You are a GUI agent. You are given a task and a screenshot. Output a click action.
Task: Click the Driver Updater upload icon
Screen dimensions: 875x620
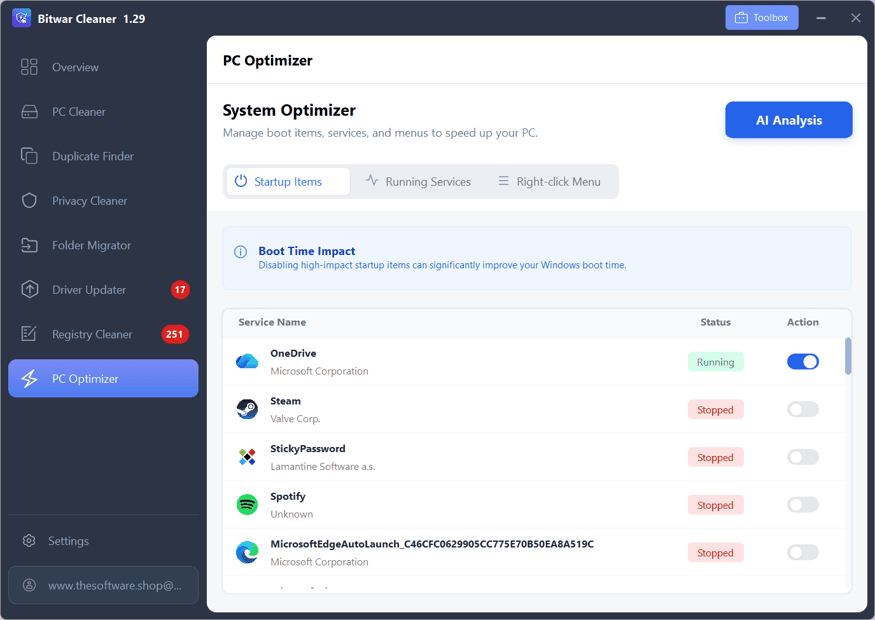30,289
